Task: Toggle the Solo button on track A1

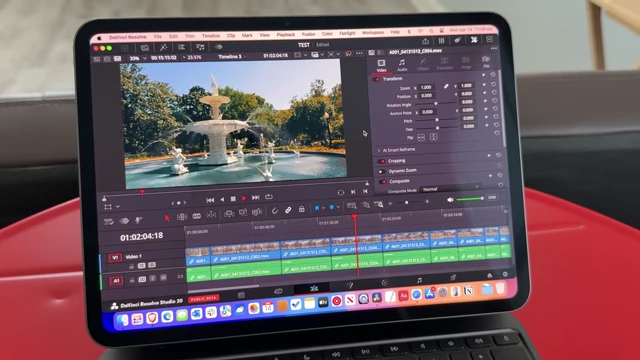Action: (x=153, y=279)
